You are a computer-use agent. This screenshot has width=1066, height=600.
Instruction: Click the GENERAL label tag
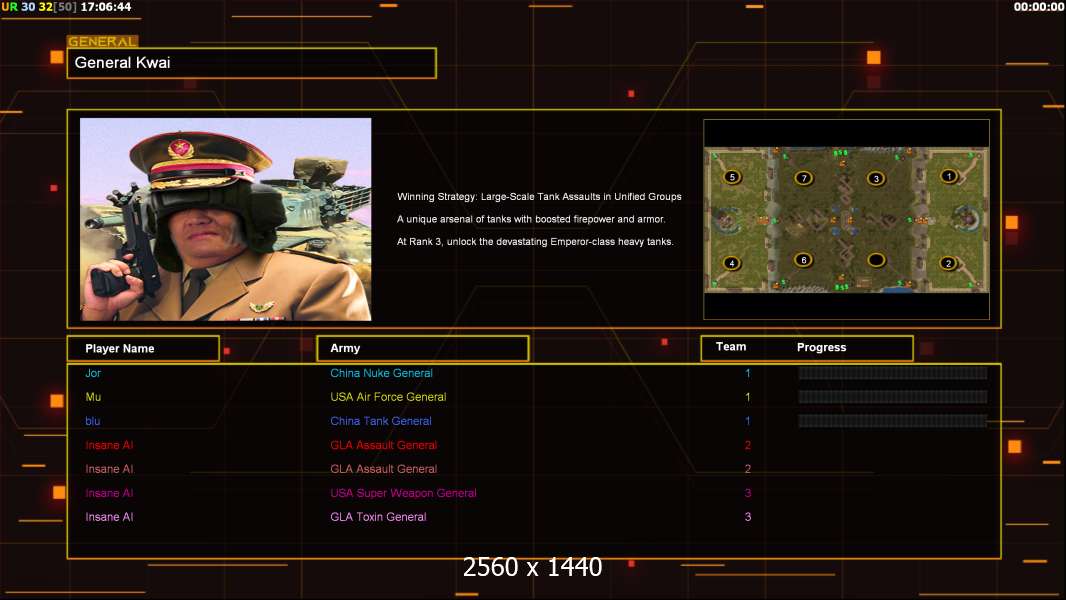[x=102, y=41]
